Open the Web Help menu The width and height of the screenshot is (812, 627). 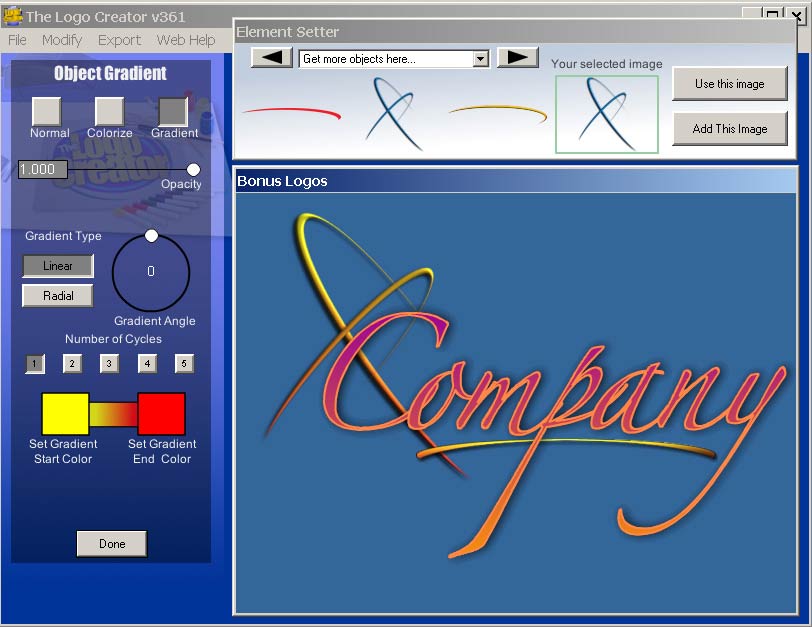[186, 40]
